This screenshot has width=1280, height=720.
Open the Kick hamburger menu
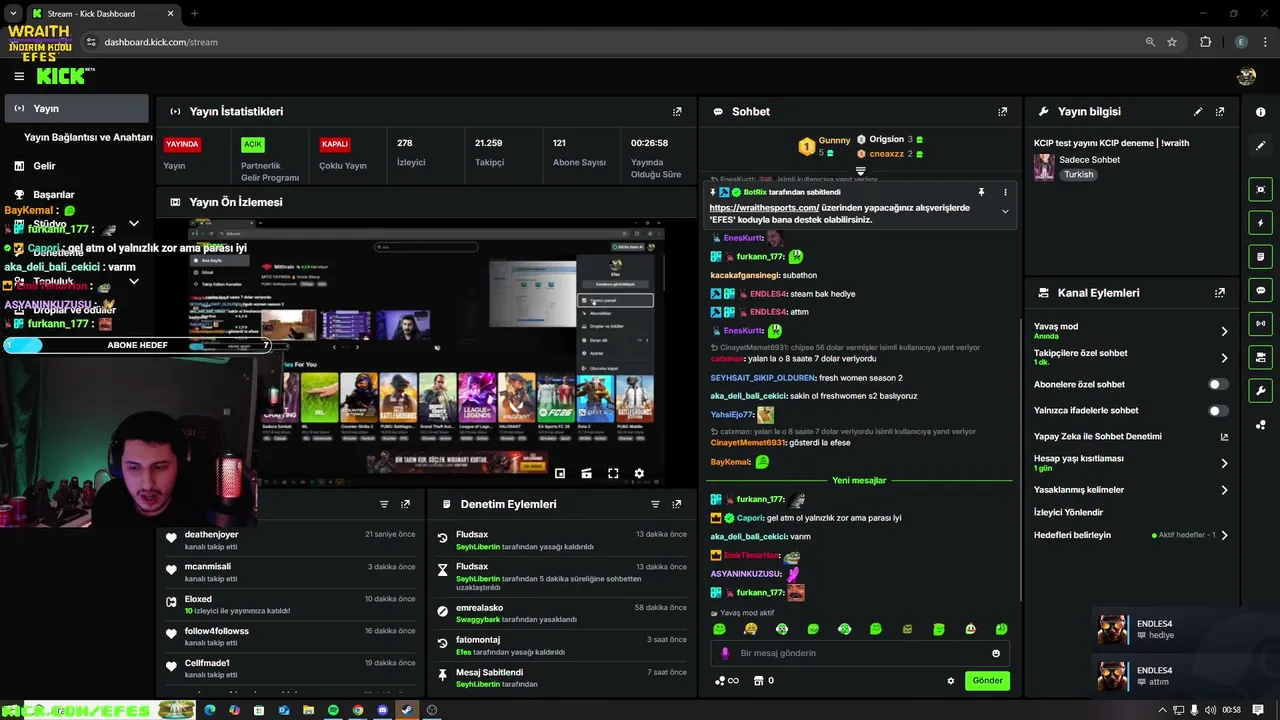(19, 76)
